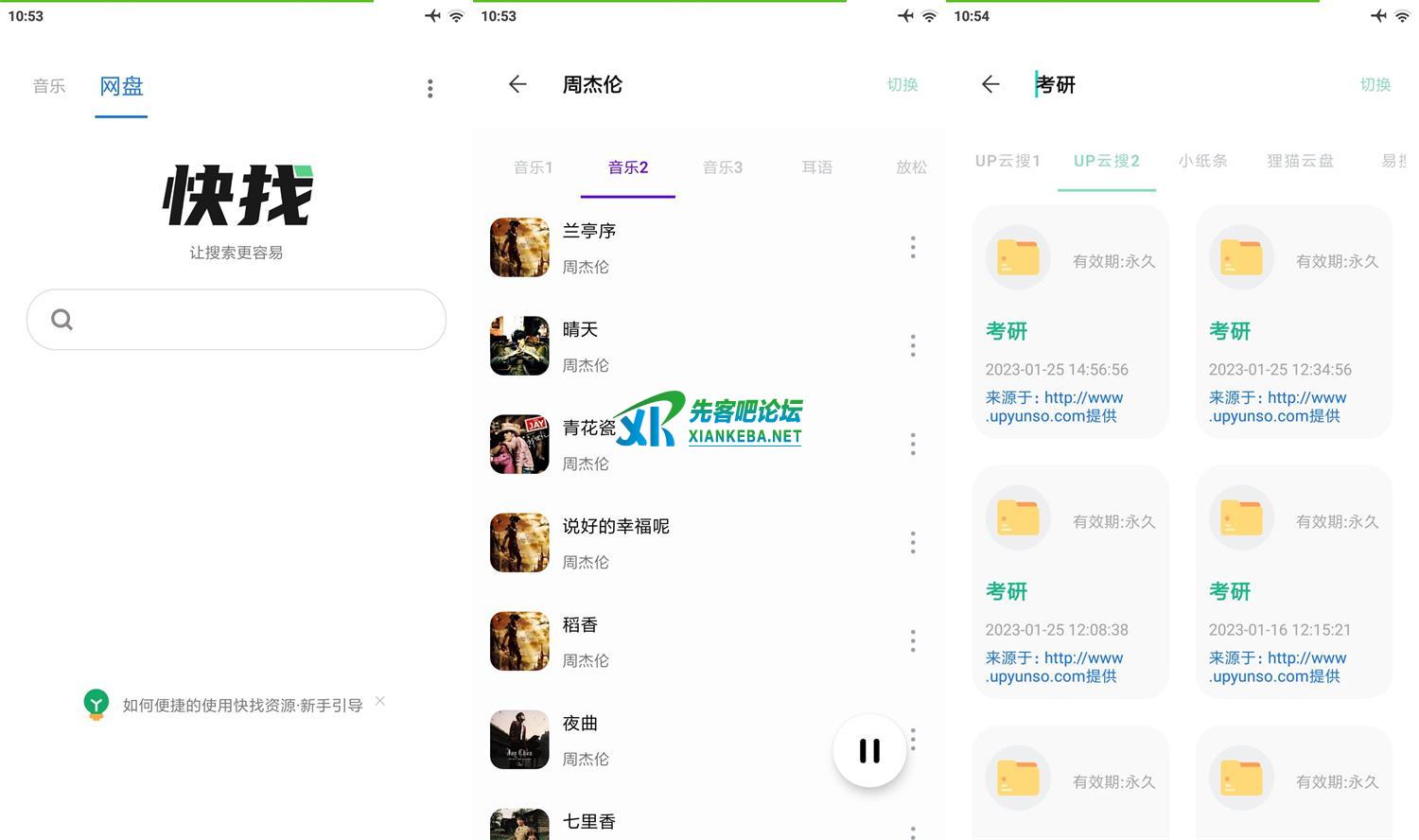Open the three-dot menu on the 网盘 screen

429,88
